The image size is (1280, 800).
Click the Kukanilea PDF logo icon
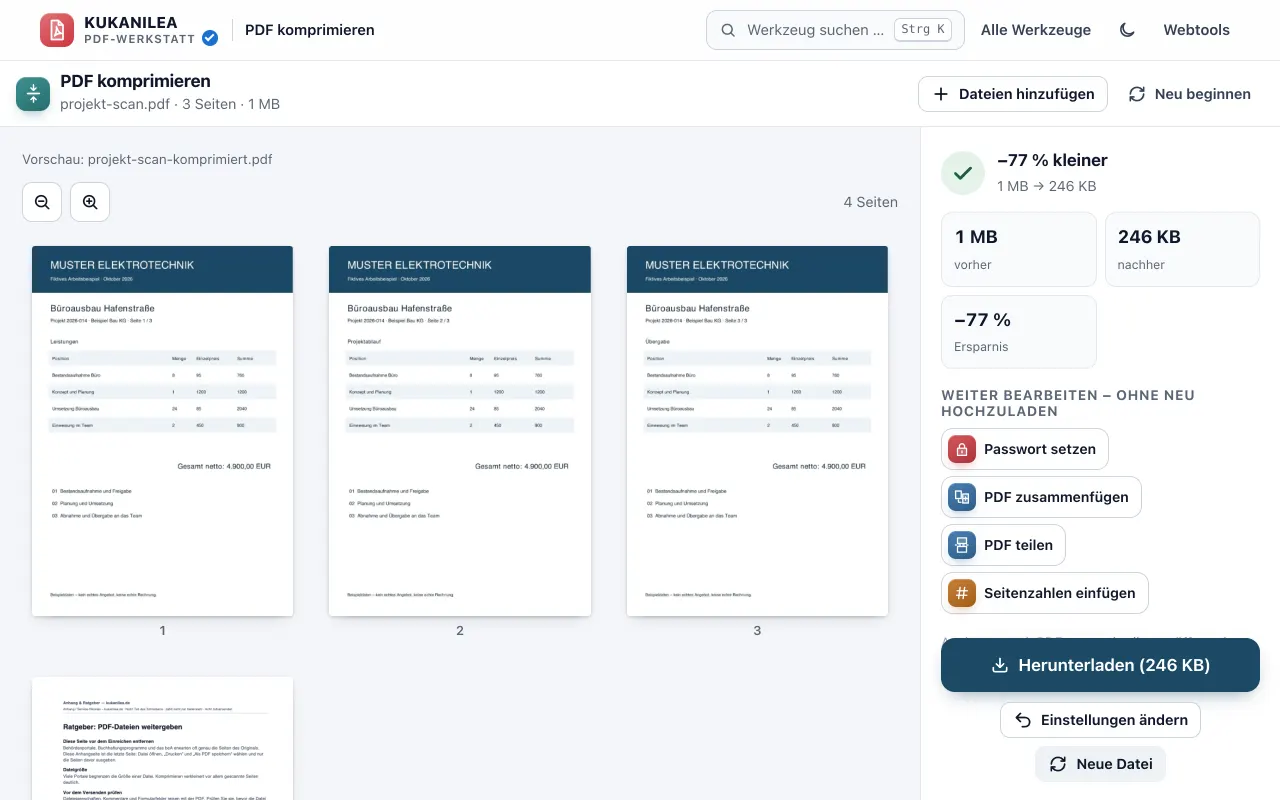[x=57, y=30]
